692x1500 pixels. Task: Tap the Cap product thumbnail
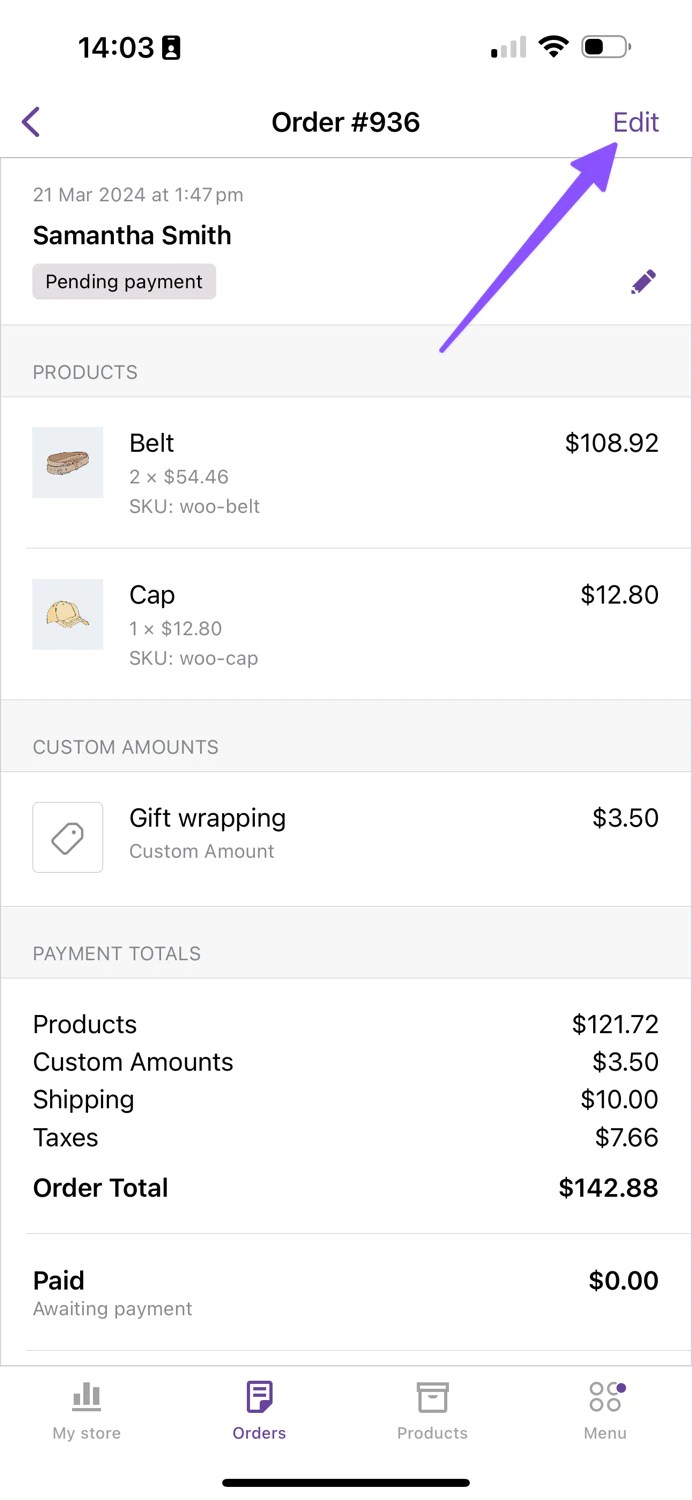click(68, 614)
